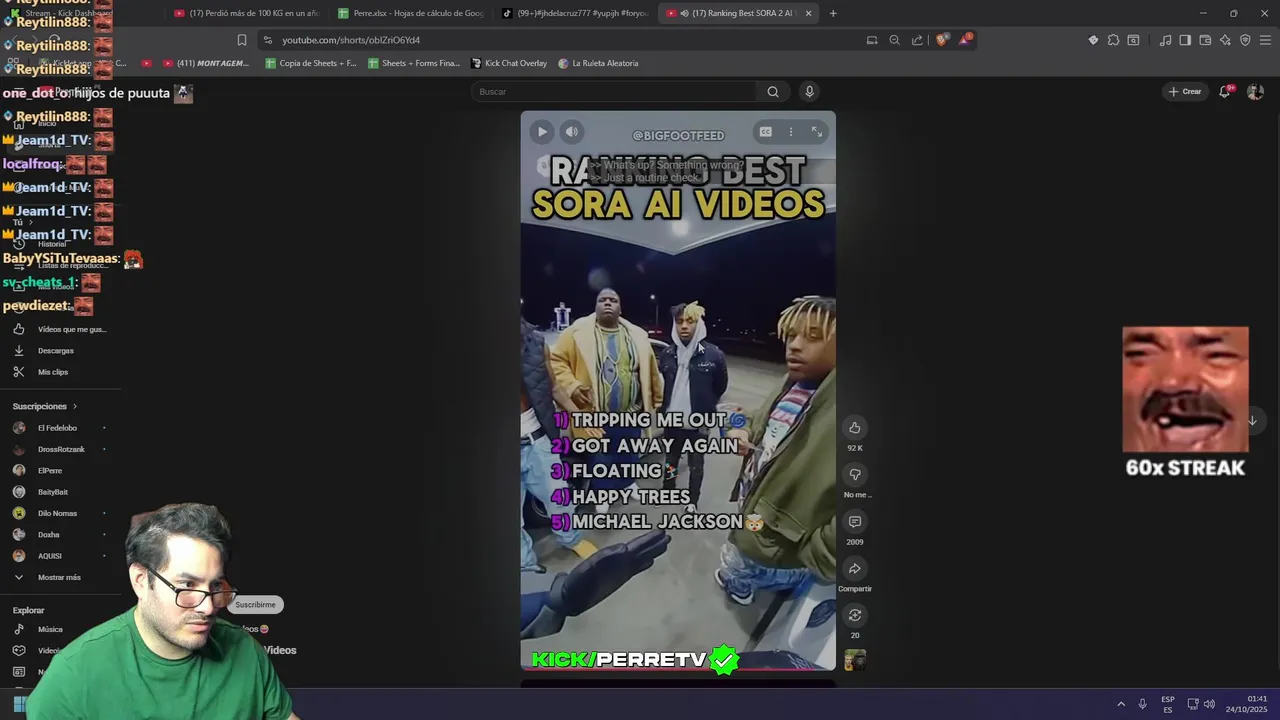This screenshot has height=720, width=1280.
Task: Open the Sheets + Forms Fina... bookmark
Action: 414,63
